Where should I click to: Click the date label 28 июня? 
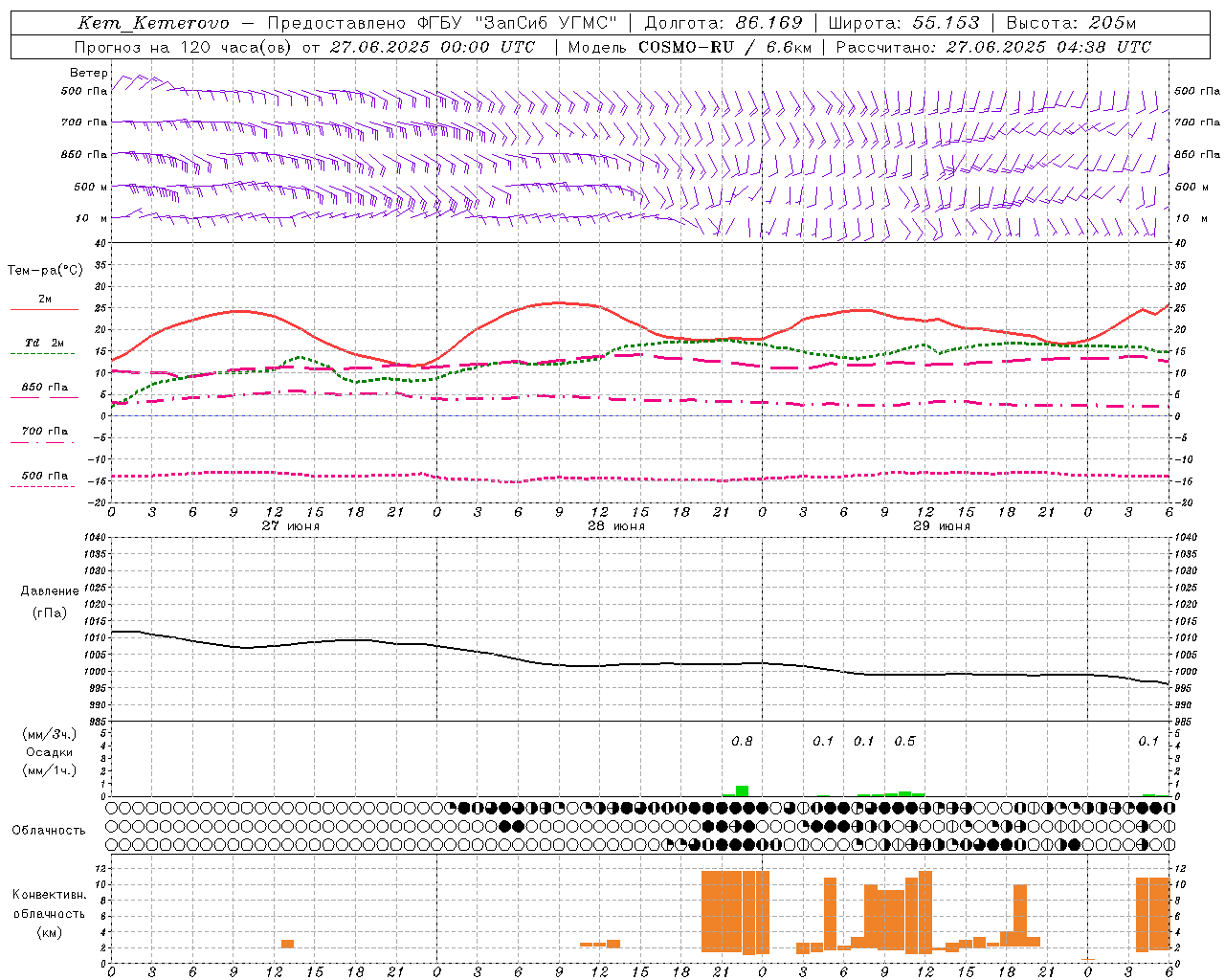(616, 525)
